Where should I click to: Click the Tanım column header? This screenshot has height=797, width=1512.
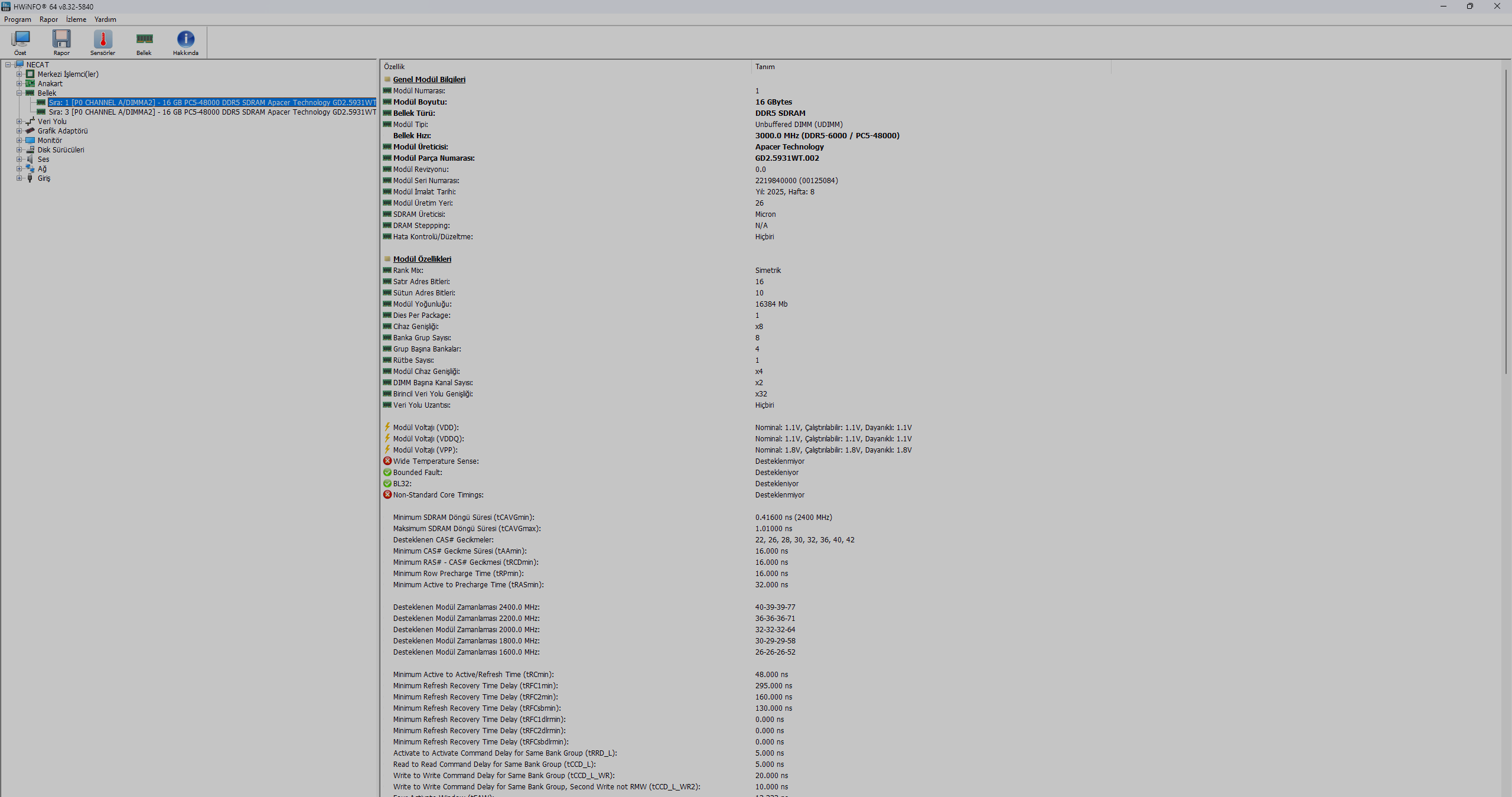pyautogui.click(x=931, y=67)
